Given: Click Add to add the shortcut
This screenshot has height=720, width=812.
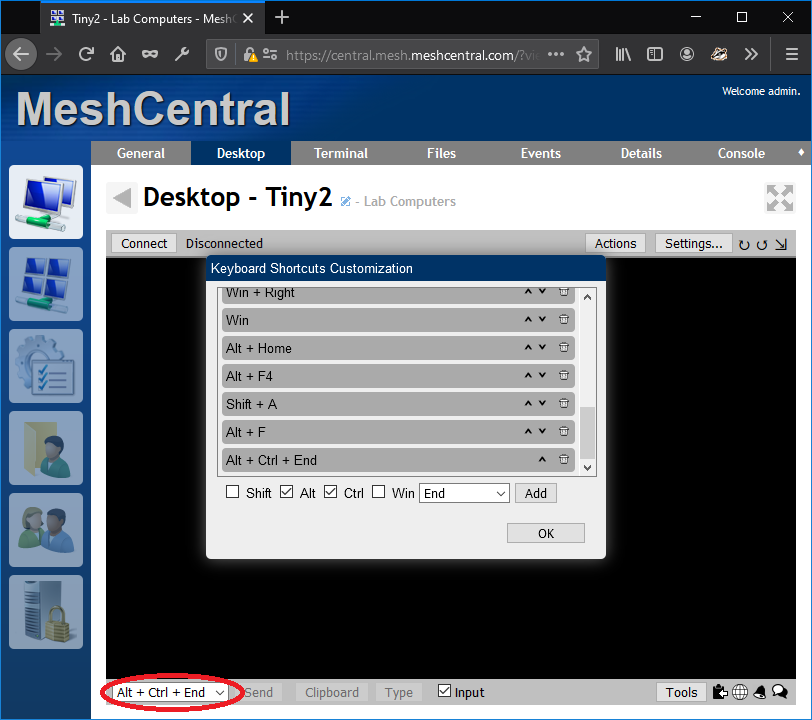Looking at the screenshot, I should (x=535, y=493).
